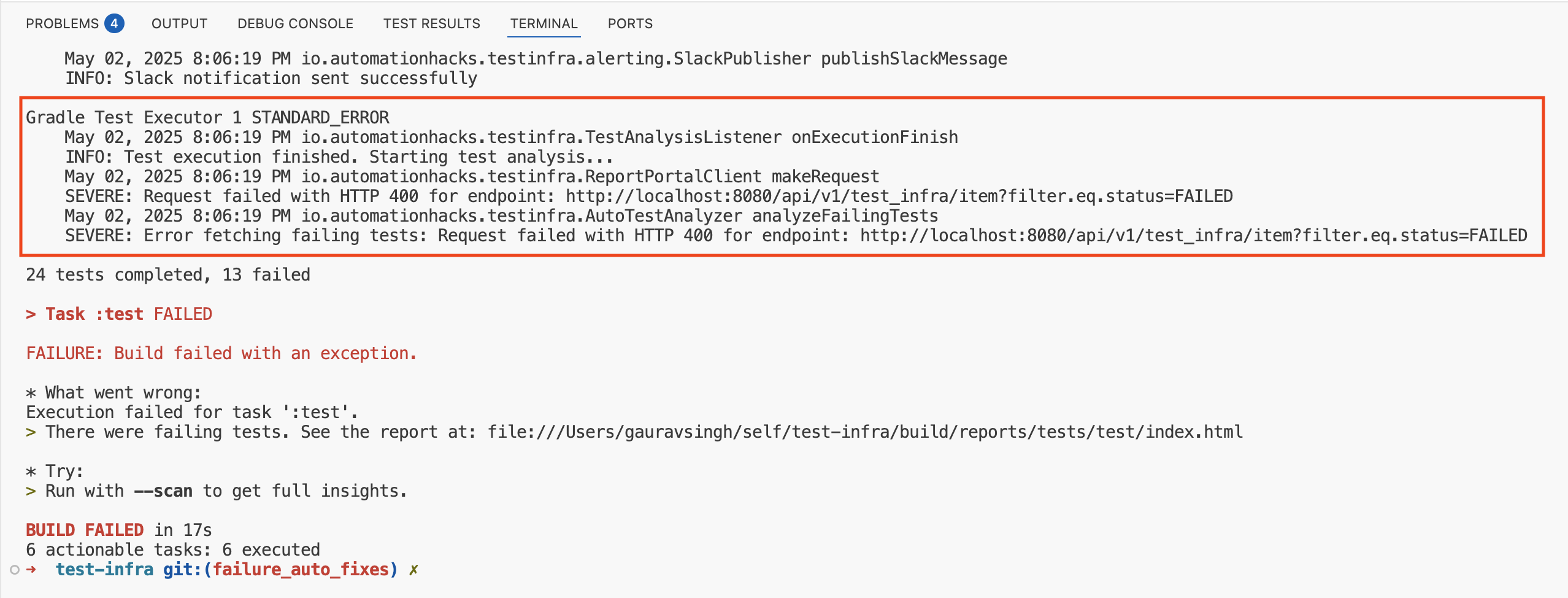Click the 24 tests completed summary line
This screenshot has height=598, width=1568.
coord(168,275)
